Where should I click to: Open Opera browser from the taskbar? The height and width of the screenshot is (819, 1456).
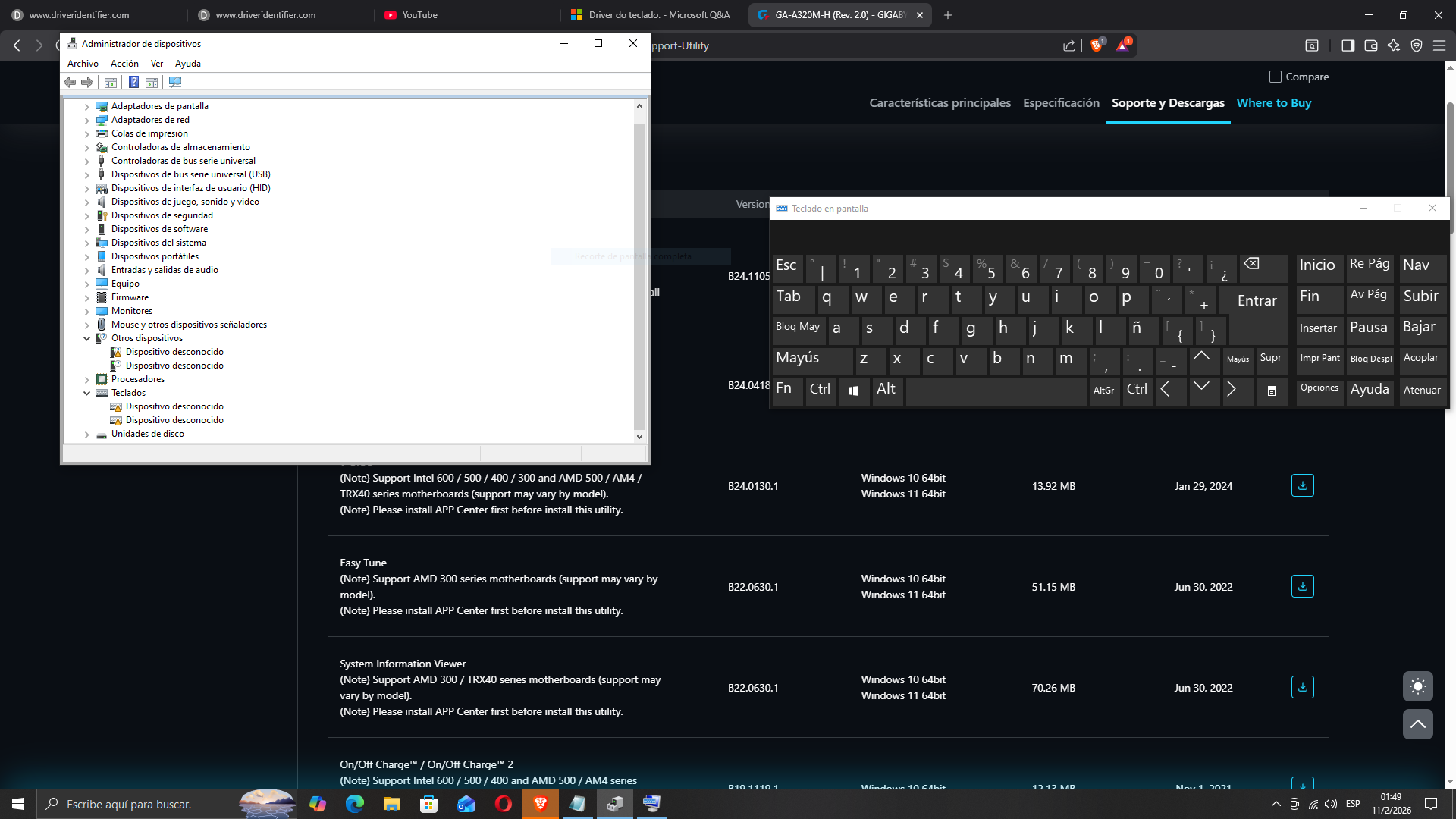click(503, 804)
